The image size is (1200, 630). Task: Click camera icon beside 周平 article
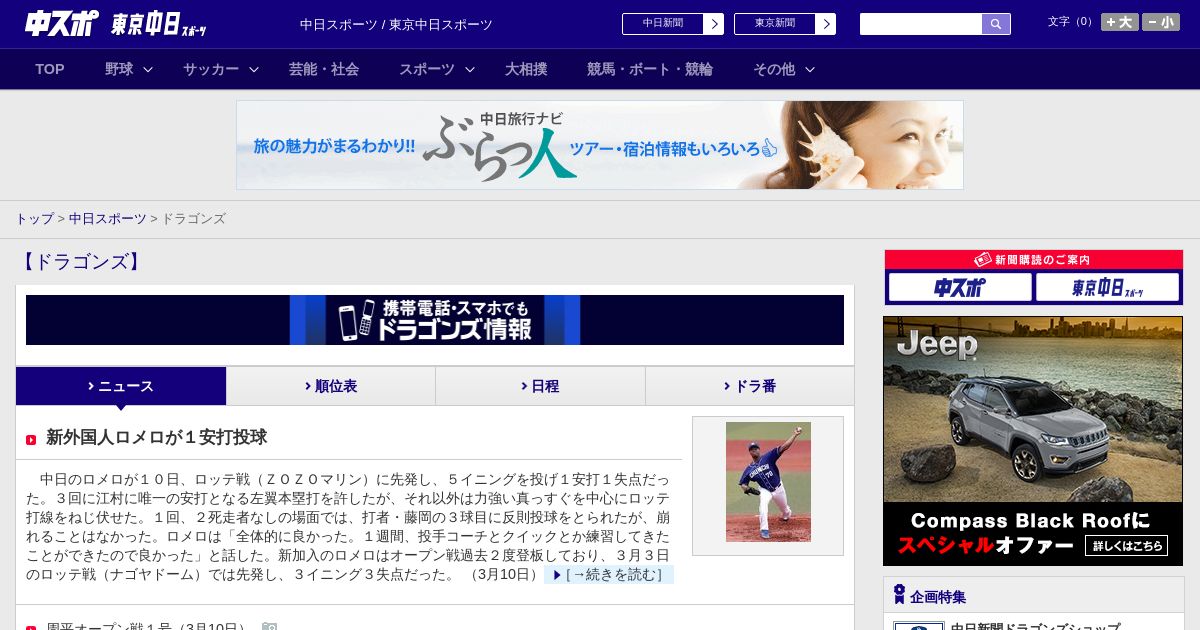pyautogui.click(x=269, y=627)
